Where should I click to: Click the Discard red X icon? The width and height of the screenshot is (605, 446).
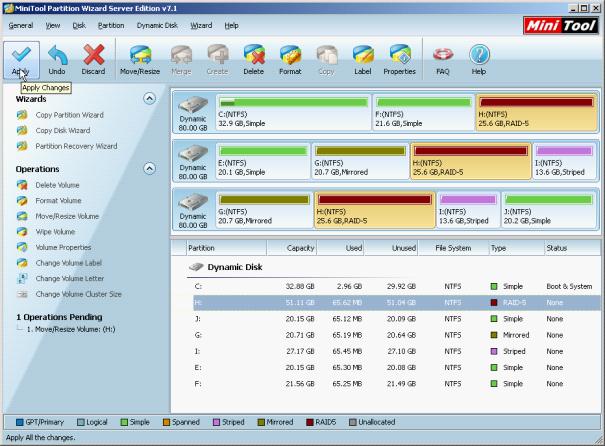coord(93,55)
